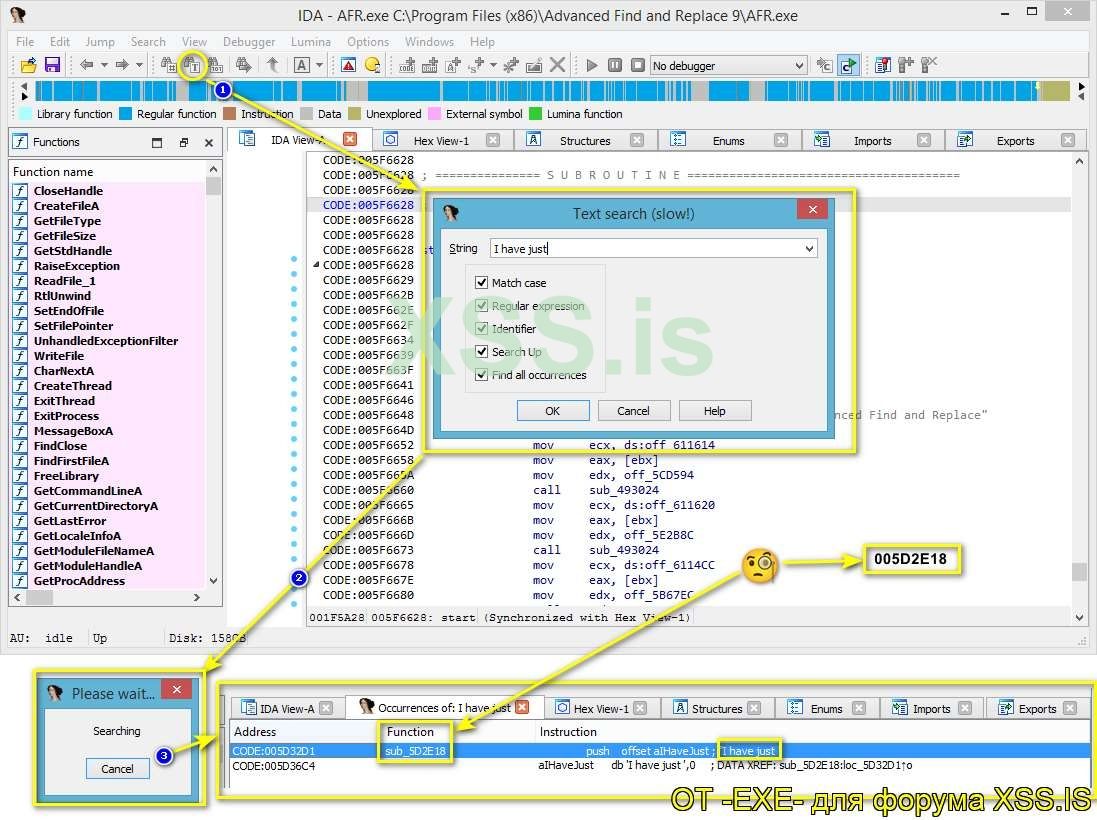Switch to the Structures tab

coord(585,141)
